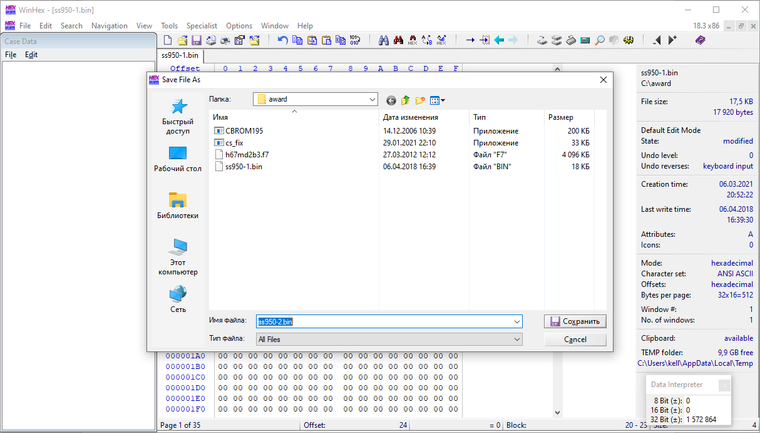Click the Сохранить save button
Viewport: 760px width, 433px height.
coord(575,321)
